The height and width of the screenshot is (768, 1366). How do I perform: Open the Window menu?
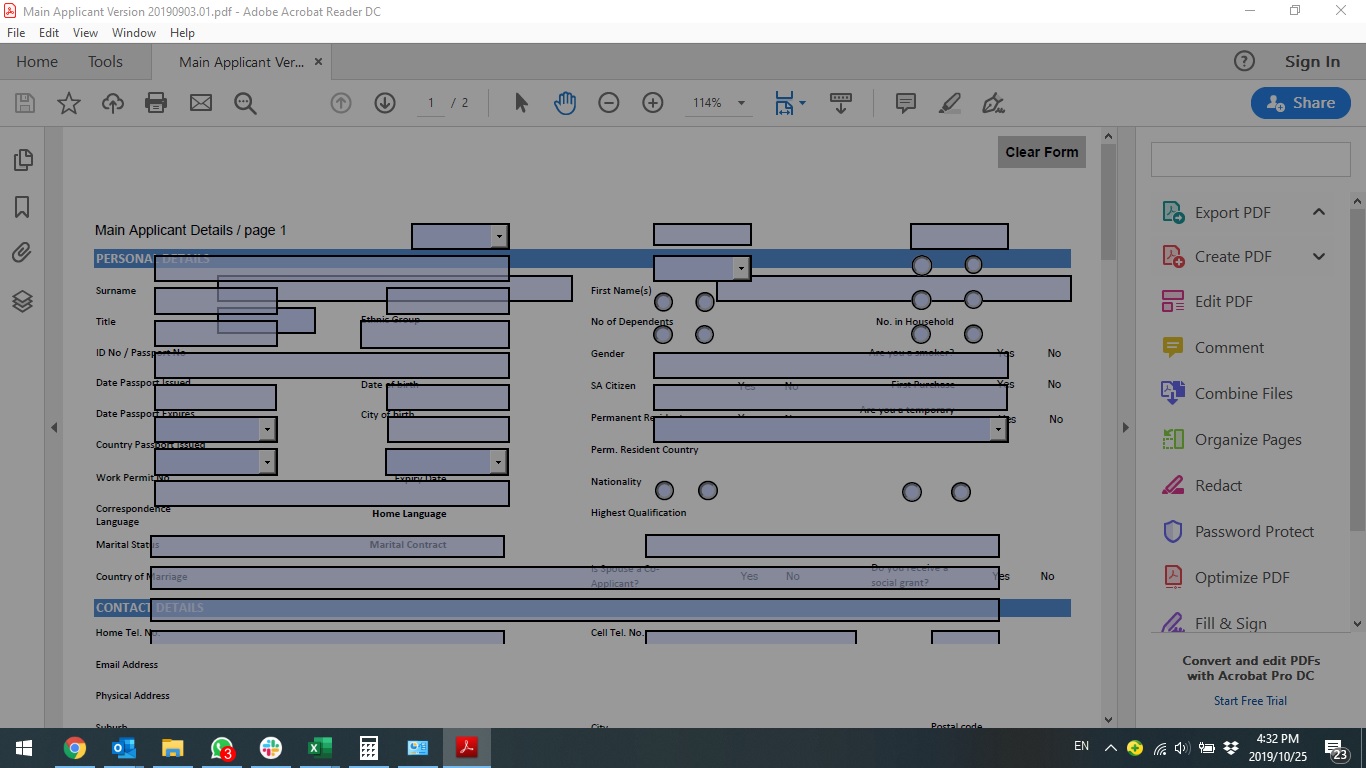133,33
